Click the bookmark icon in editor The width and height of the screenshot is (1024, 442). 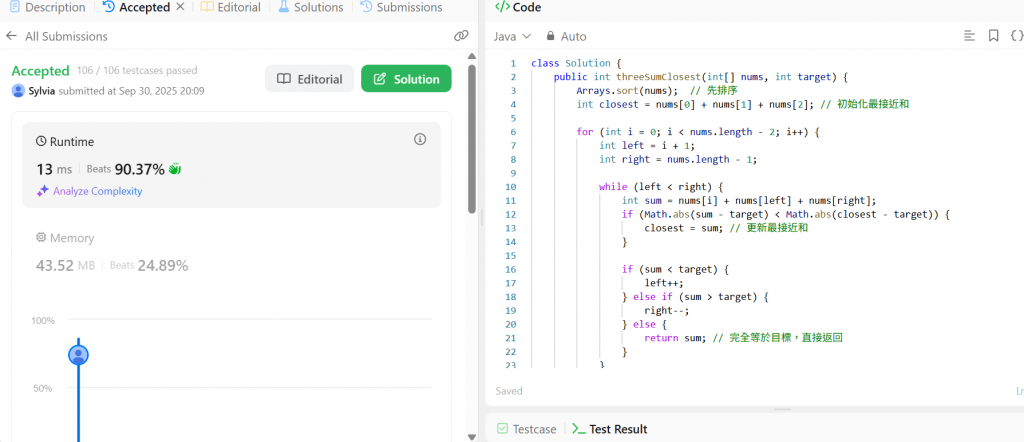(x=993, y=36)
